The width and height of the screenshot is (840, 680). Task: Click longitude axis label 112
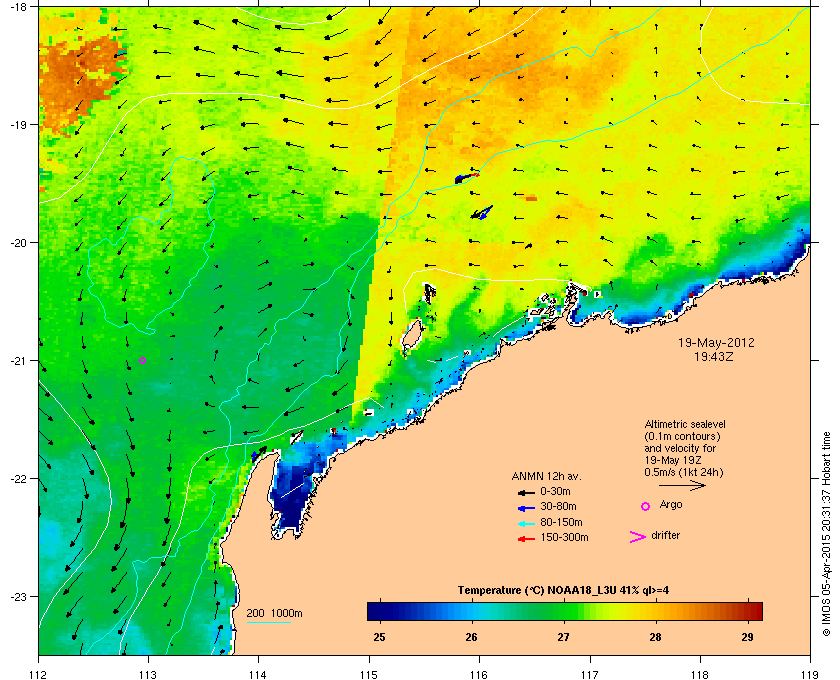click(x=39, y=674)
